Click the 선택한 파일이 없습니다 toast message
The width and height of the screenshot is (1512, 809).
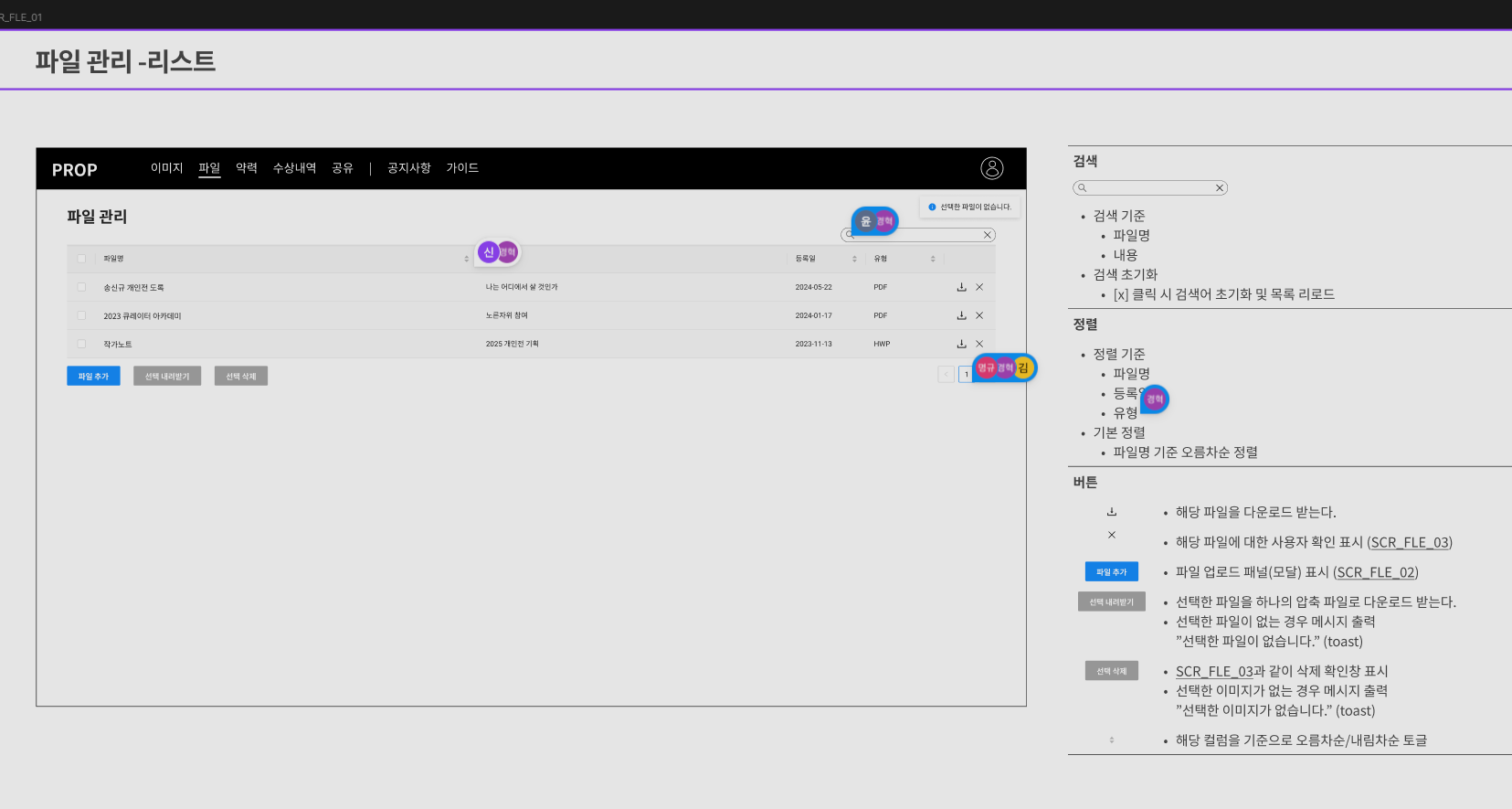(x=970, y=207)
